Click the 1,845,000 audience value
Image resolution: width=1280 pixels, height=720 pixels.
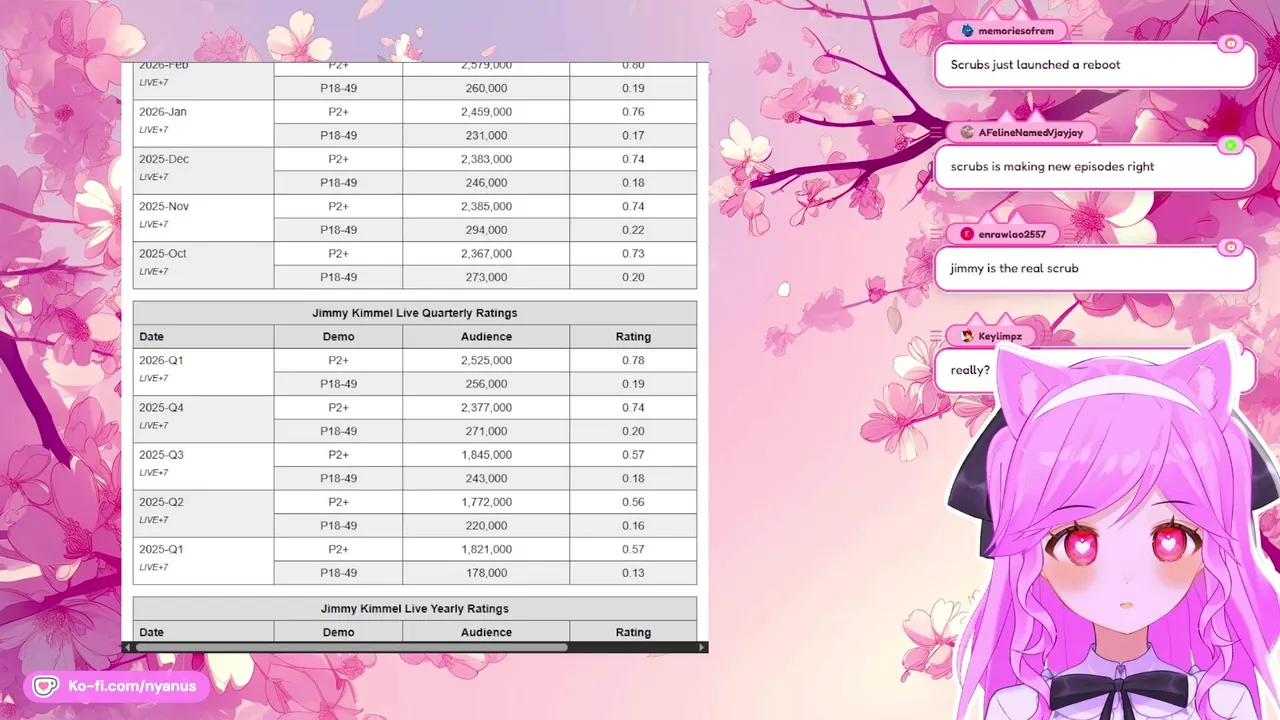486,455
